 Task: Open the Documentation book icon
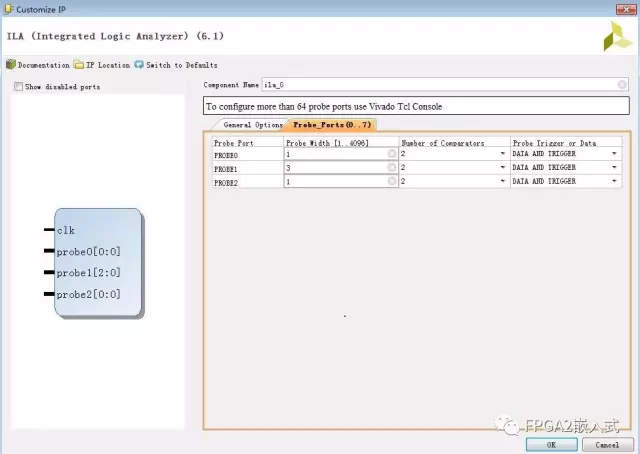(x=11, y=65)
